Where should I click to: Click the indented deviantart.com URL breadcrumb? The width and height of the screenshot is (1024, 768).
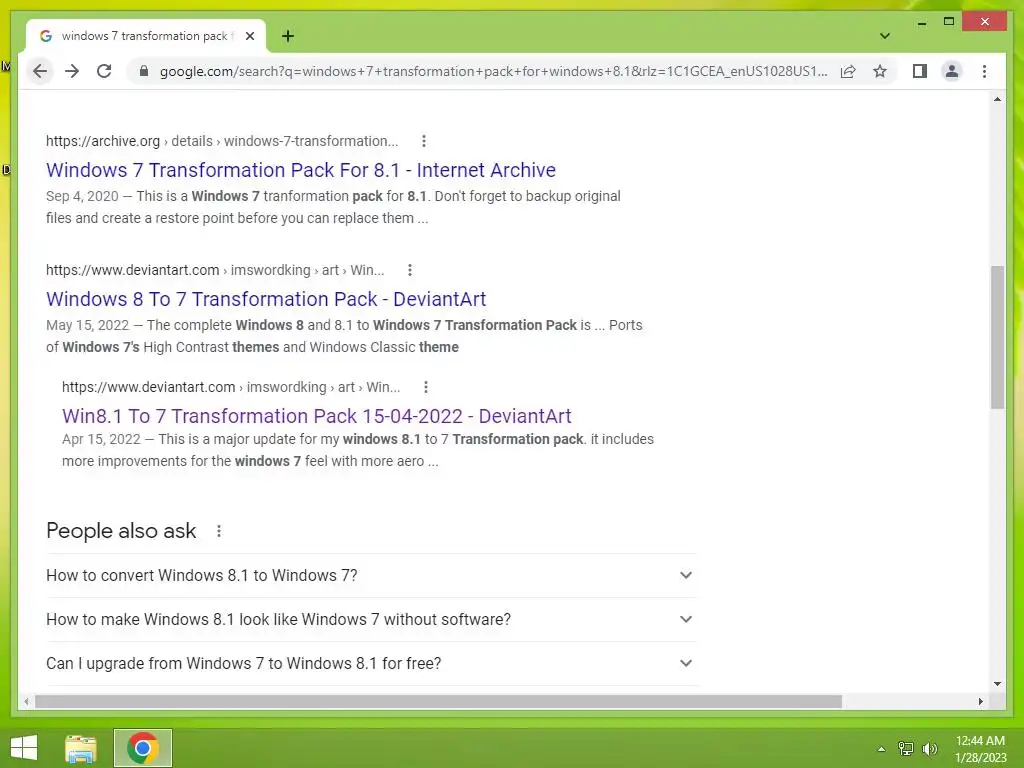(x=231, y=387)
